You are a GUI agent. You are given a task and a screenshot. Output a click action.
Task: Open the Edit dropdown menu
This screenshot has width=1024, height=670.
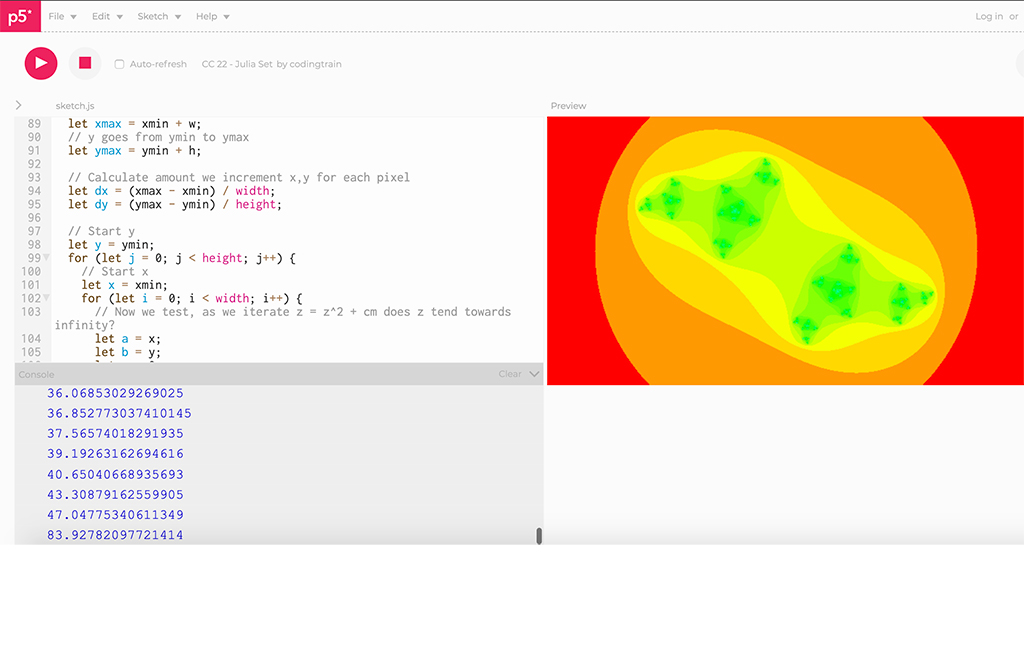[x=106, y=17]
